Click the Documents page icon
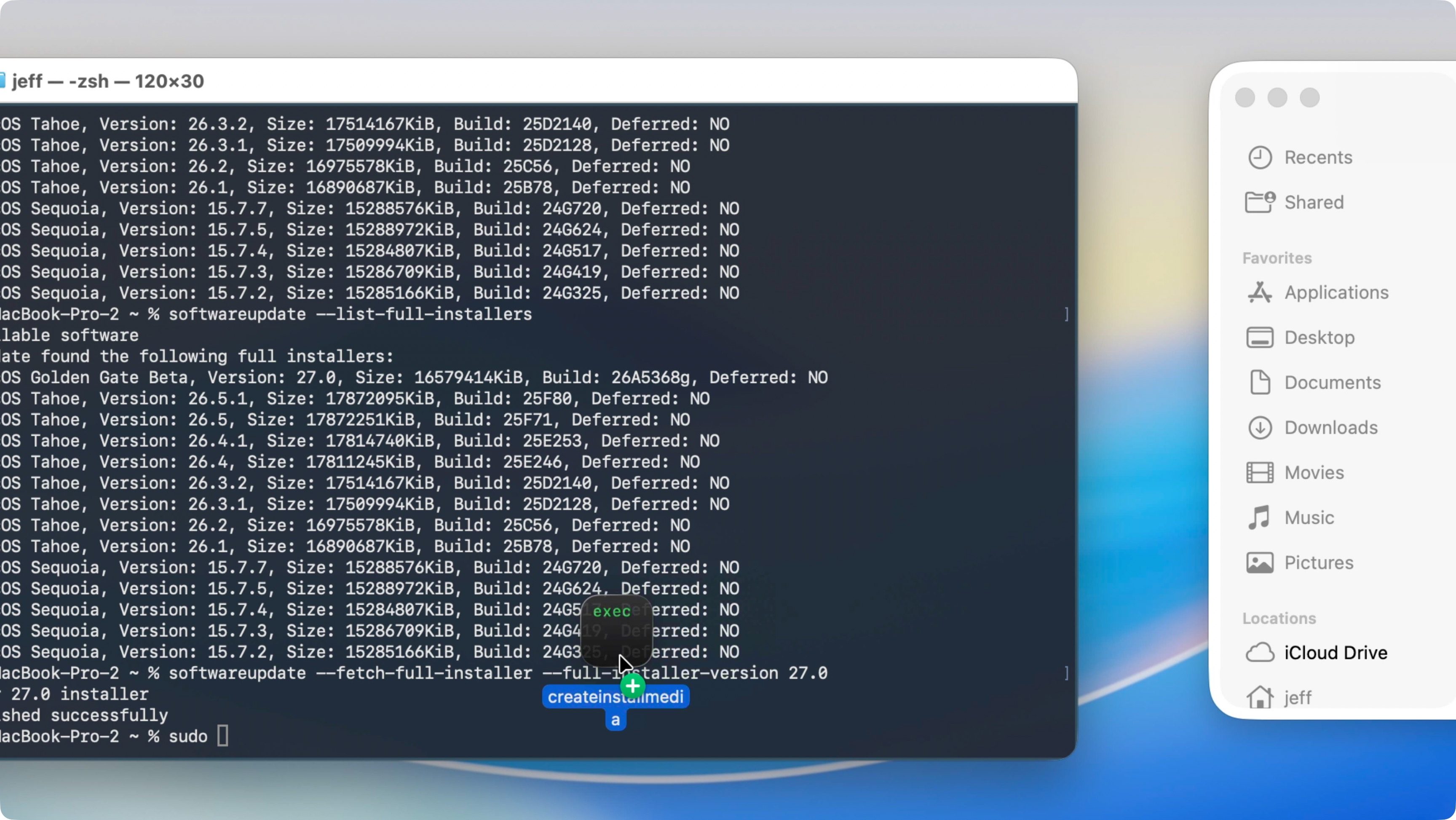 pos(1260,382)
